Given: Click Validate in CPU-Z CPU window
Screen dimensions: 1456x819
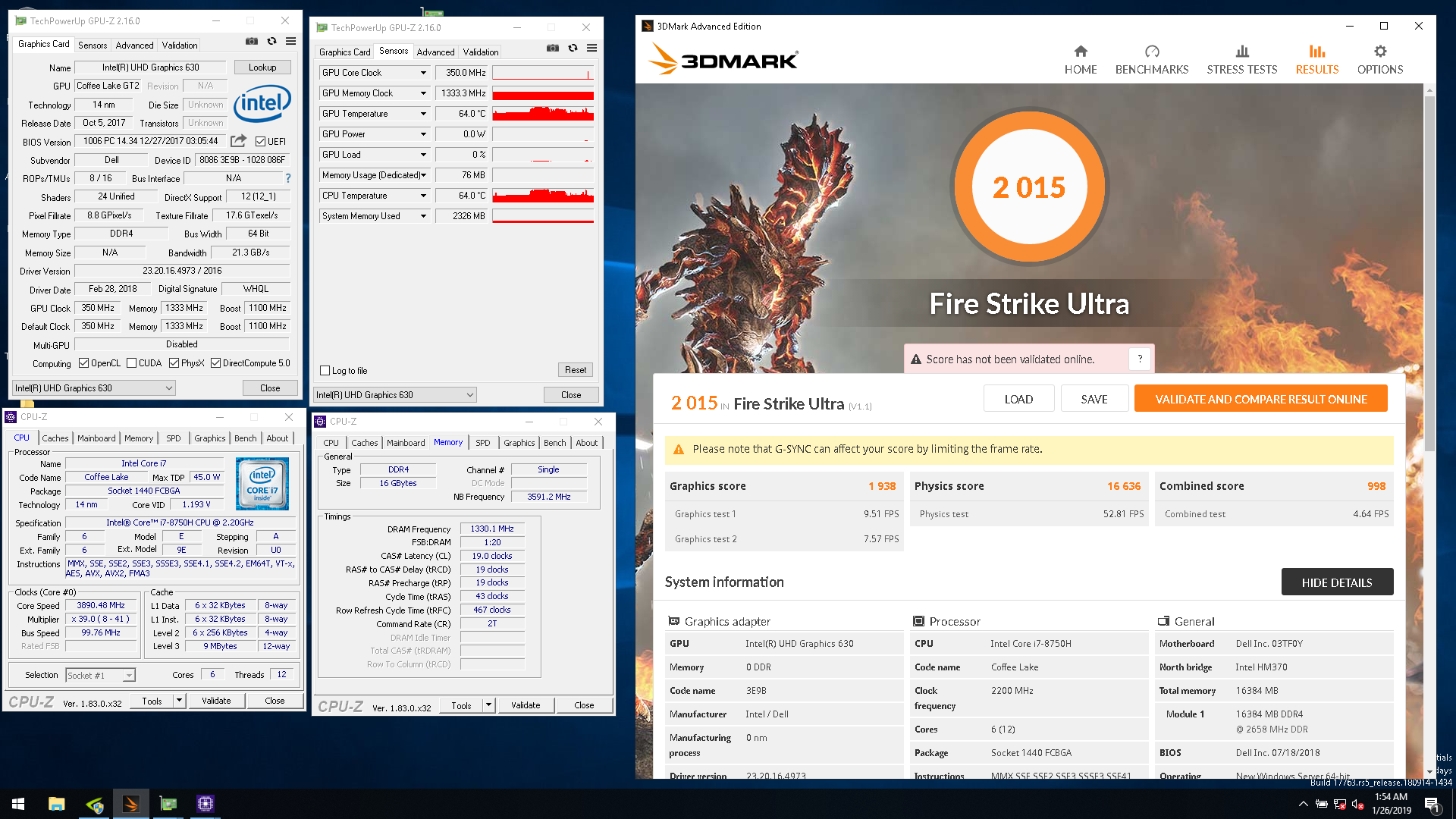Looking at the screenshot, I should 216,701.
